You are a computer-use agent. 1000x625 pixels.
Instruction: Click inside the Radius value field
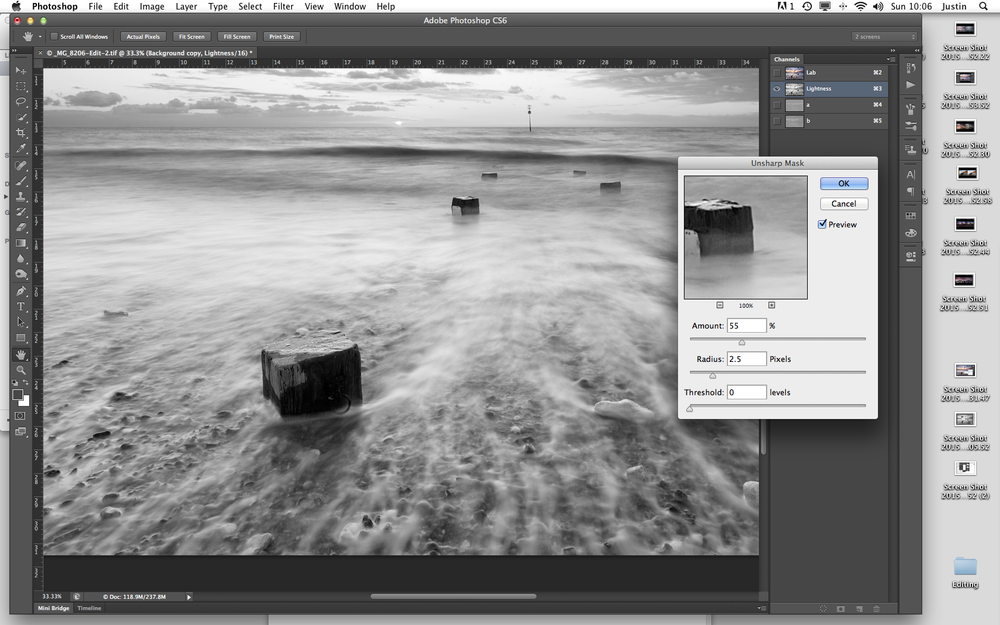(746, 358)
